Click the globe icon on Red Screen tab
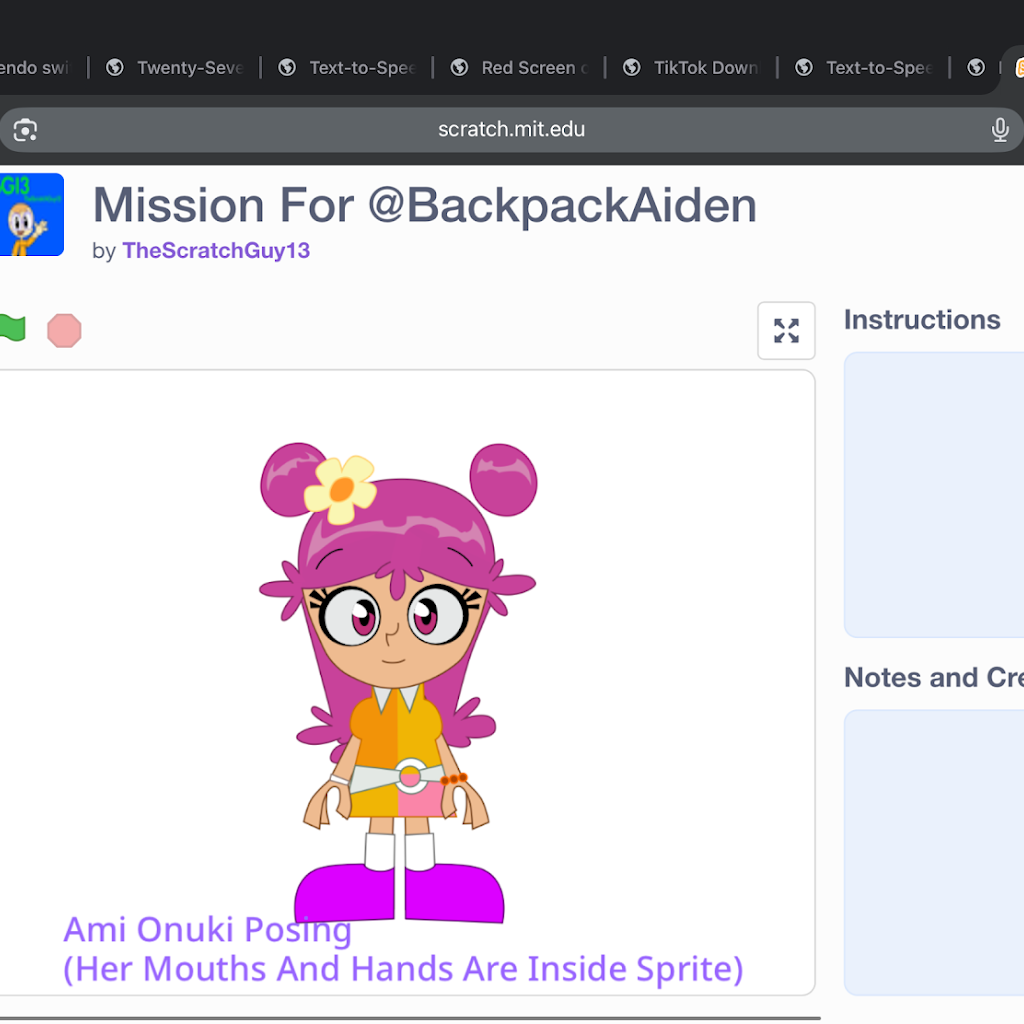This screenshot has width=1024, height=1024. [x=460, y=67]
